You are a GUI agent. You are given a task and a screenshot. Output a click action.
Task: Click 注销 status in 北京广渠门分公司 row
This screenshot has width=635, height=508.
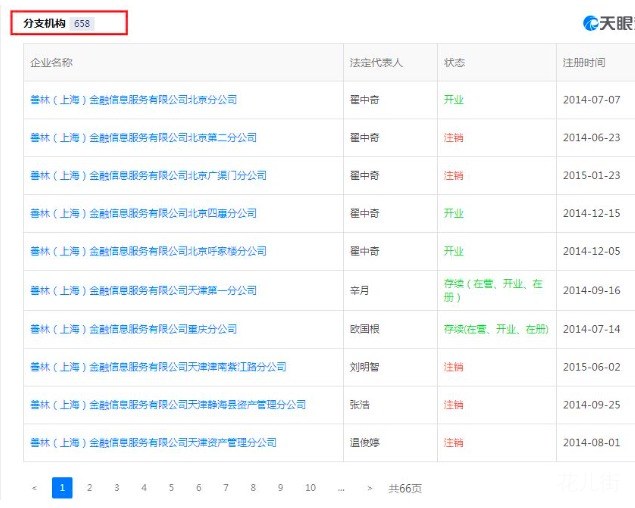click(454, 175)
